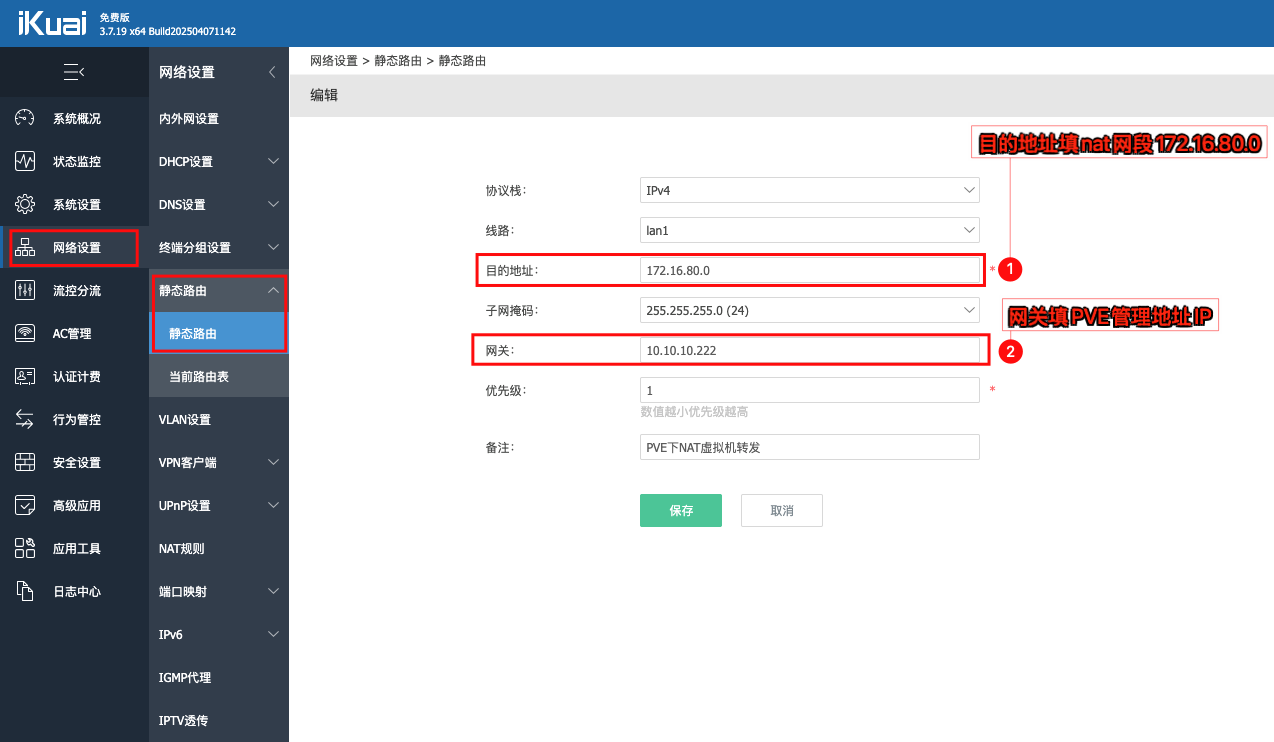
Task: Click the System Overview gauge icon
Action: [25, 118]
